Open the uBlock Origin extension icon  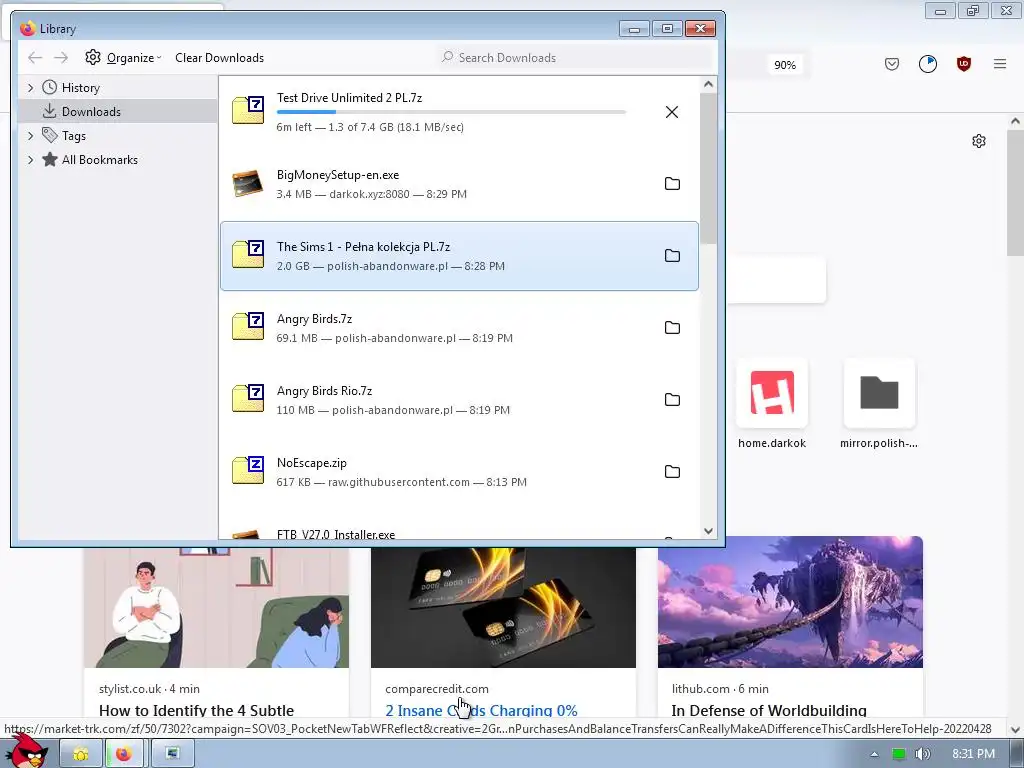(x=964, y=64)
